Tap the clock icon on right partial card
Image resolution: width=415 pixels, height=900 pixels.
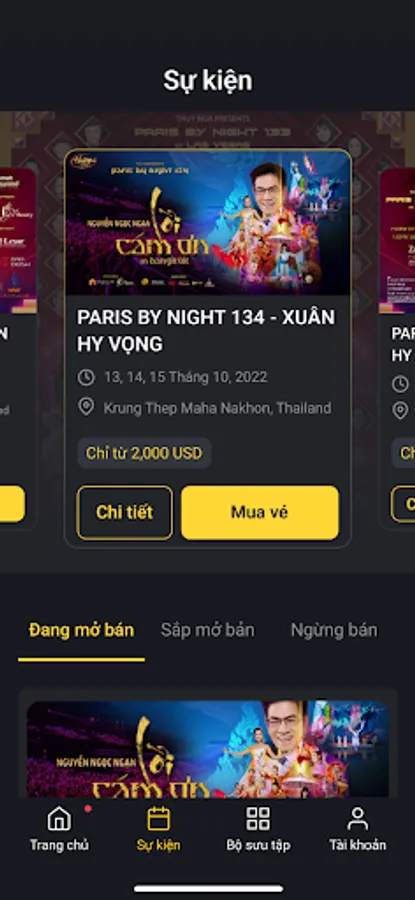coord(400,383)
